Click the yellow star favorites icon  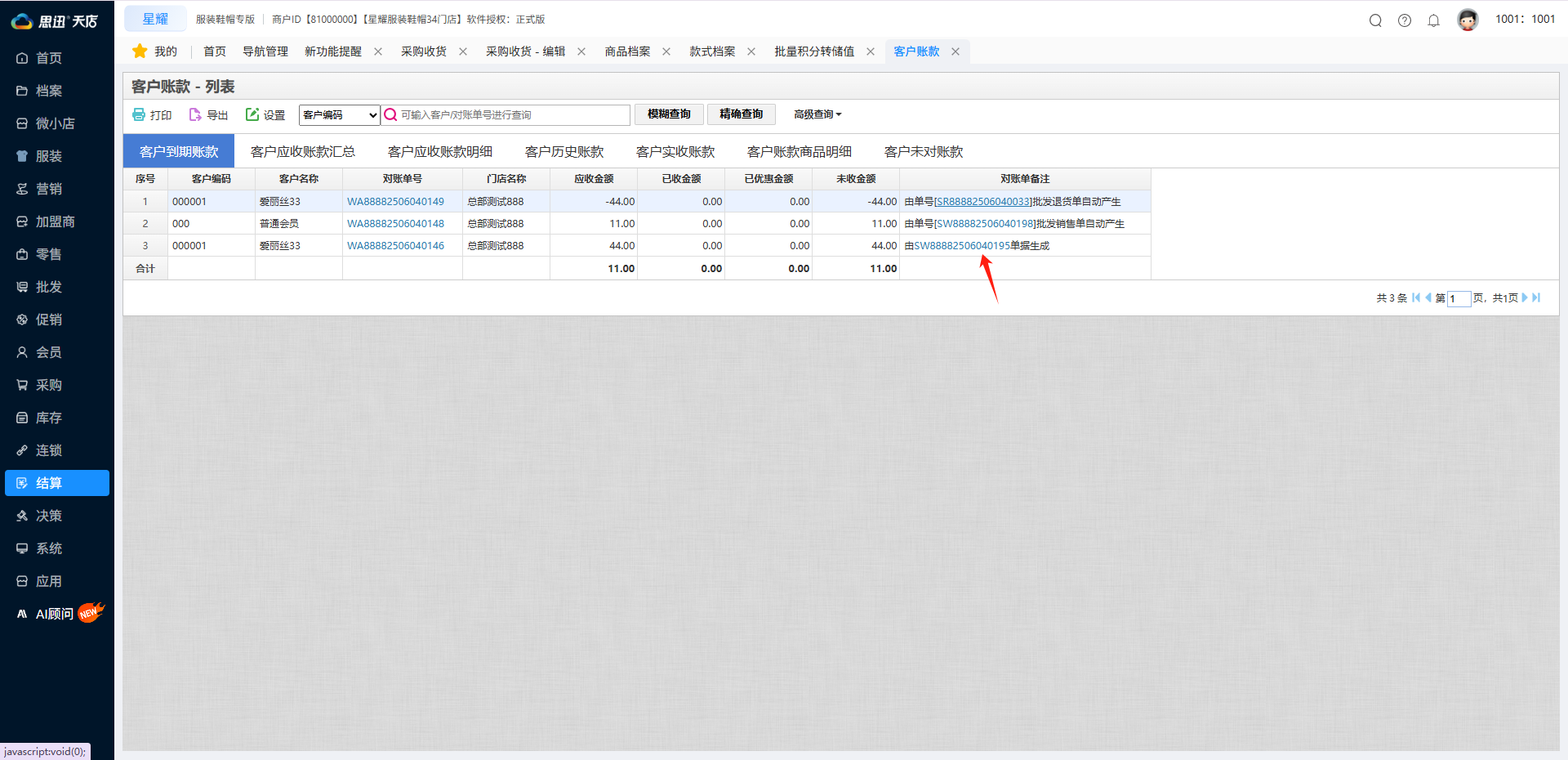coord(140,51)
